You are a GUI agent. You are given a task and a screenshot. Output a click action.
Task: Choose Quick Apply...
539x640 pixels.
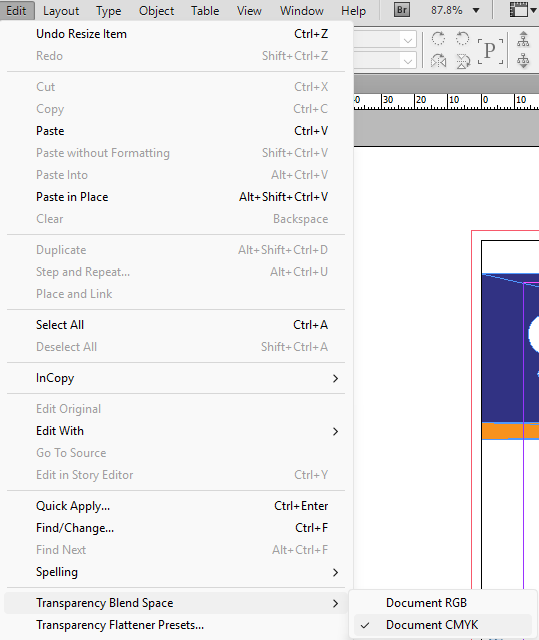pyautogui.click(x=176, y=506)
